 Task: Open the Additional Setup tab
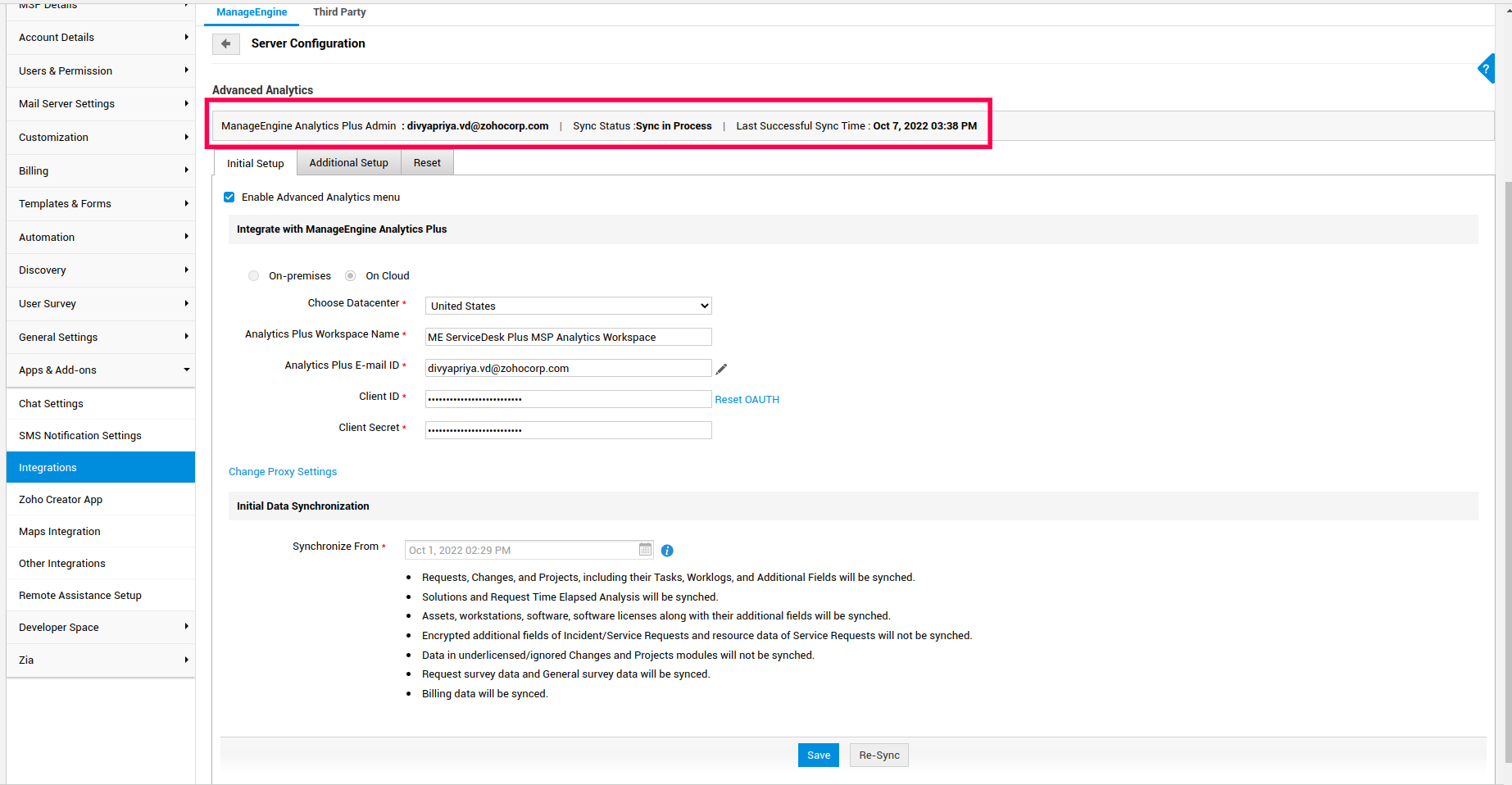coord(349,163)
